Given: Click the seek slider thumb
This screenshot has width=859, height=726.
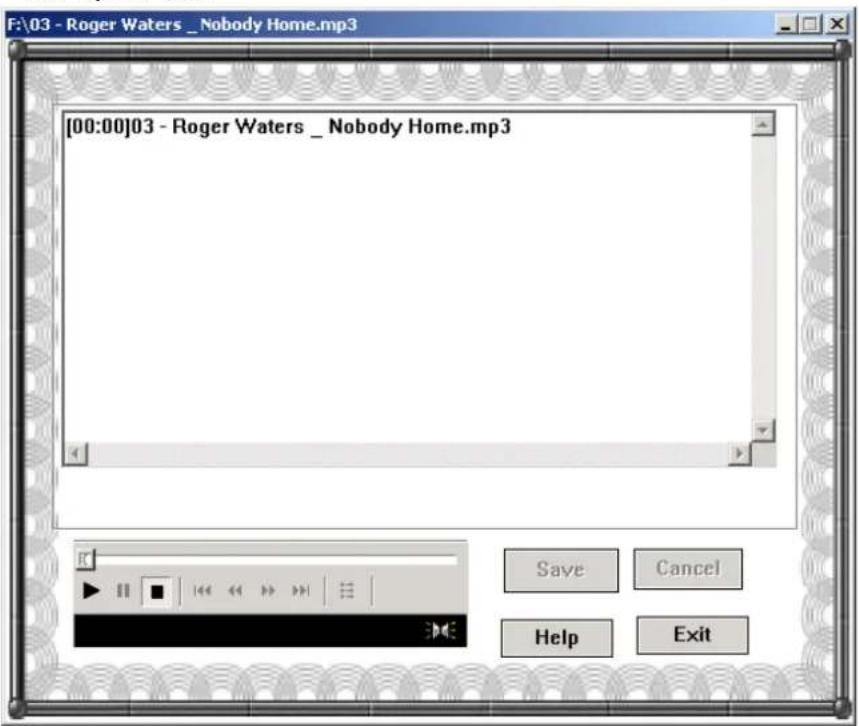Looking at the screenshot, I should click(85, 559).
